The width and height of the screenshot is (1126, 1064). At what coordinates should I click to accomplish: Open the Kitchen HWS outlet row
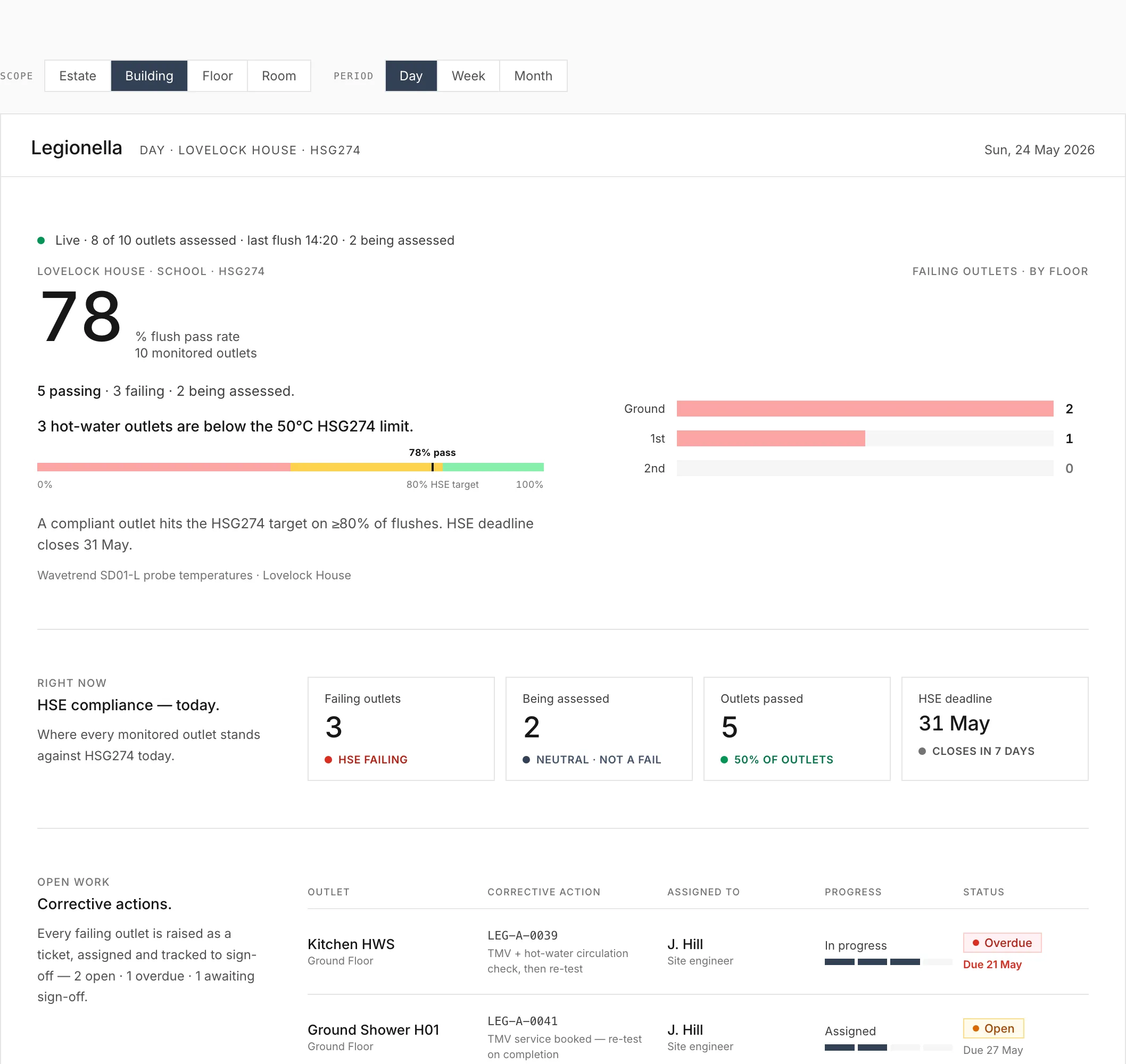coord(698,952)
